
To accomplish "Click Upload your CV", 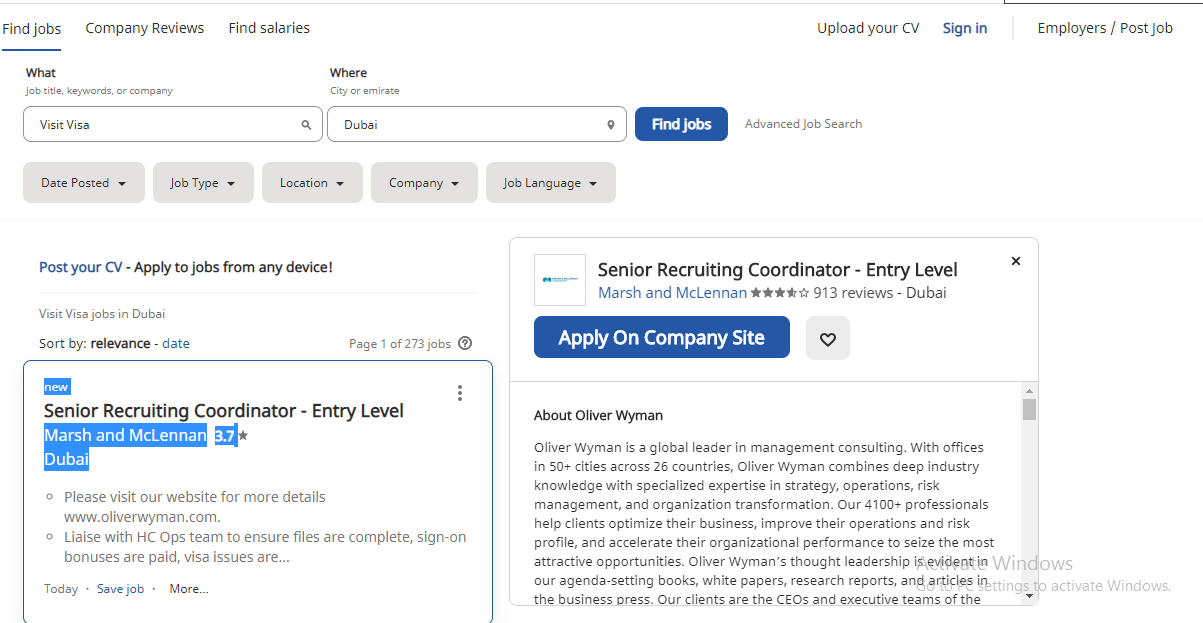I will [868, 28].
